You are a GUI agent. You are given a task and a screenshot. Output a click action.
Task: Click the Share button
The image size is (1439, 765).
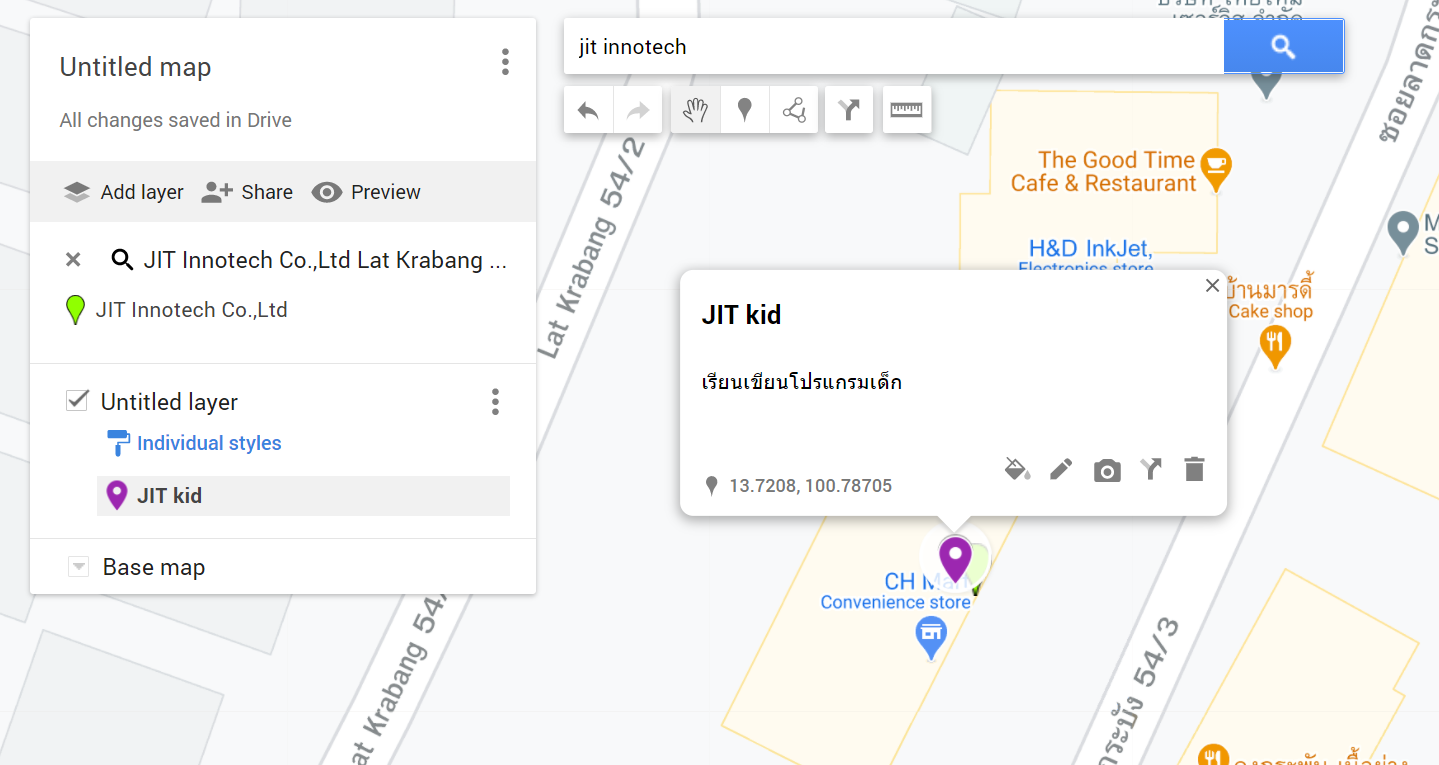pyautogui.click(x=247, y=192)
